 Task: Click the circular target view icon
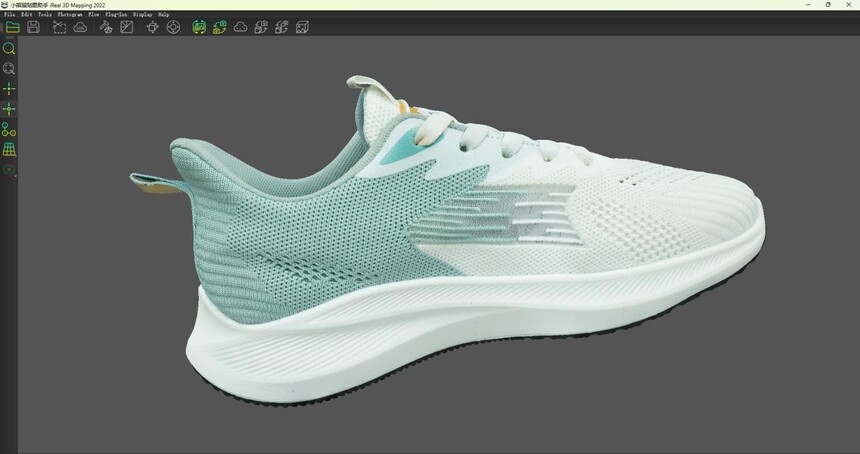pos(173,27)
